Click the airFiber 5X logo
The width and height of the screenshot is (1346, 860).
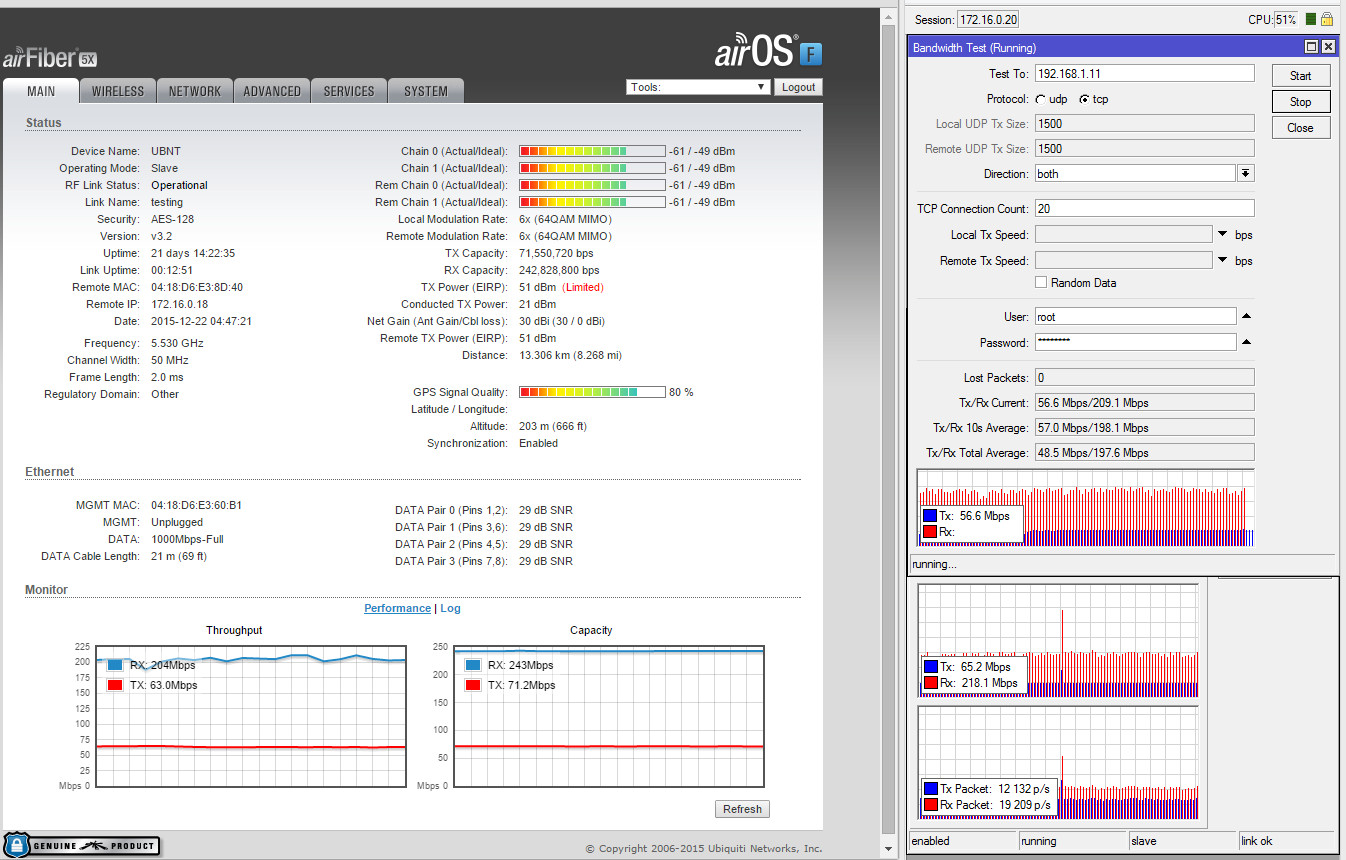tap(50, 57)
